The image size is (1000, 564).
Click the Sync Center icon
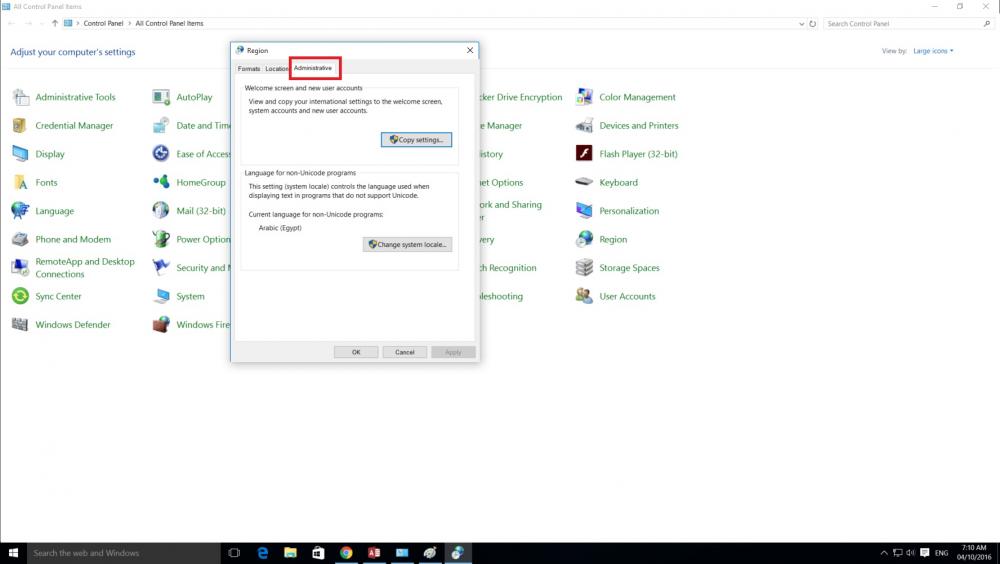click(20, 296)
